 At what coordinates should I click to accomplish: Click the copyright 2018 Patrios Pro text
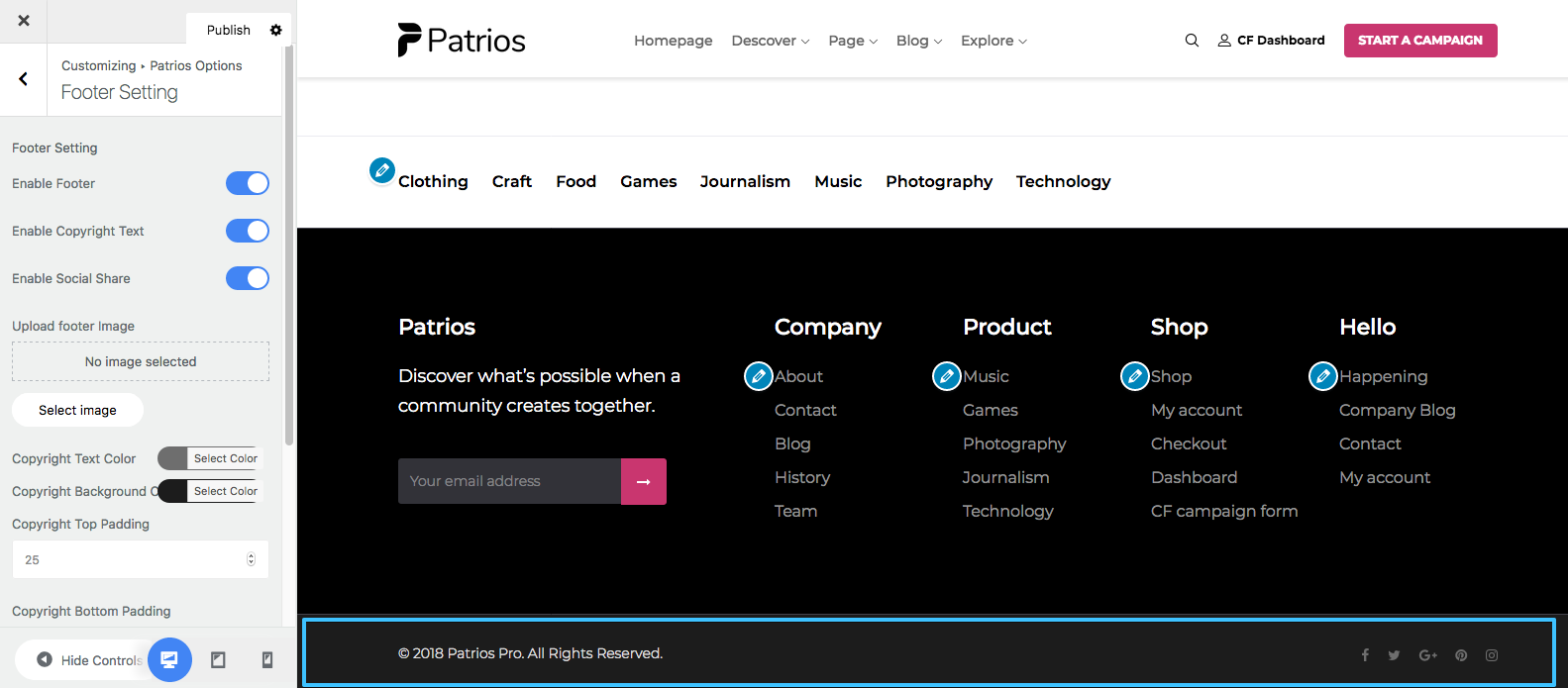530,653
